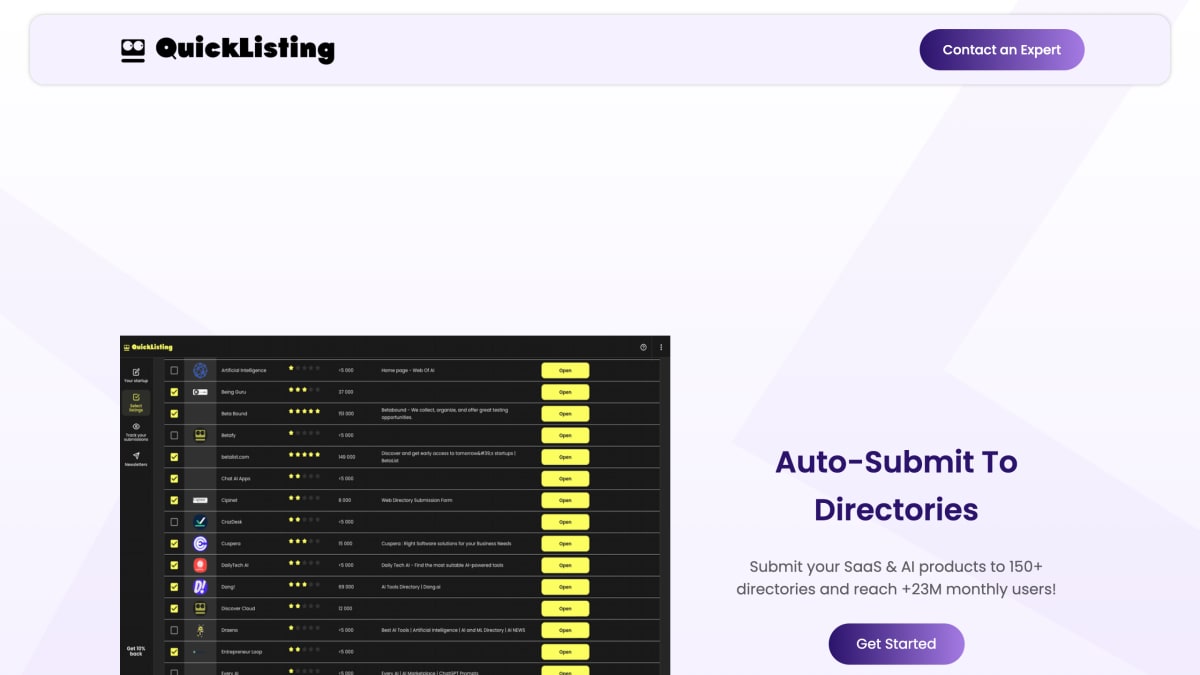
Task: Toggle the Dang! row checkbox
Action: pyautogui.click(x=174, y=587)
